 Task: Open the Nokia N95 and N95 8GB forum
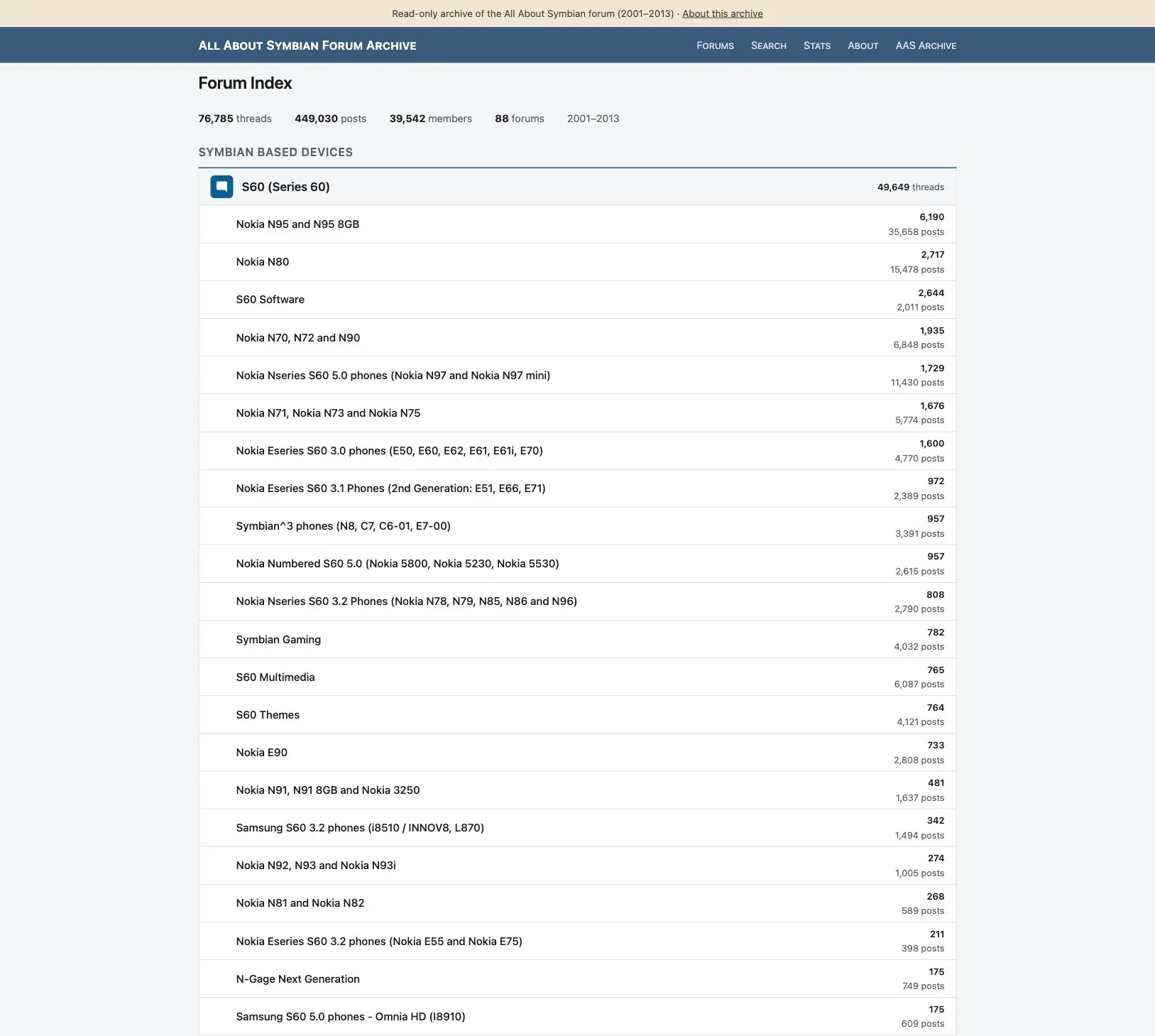(x=297, y=224)
